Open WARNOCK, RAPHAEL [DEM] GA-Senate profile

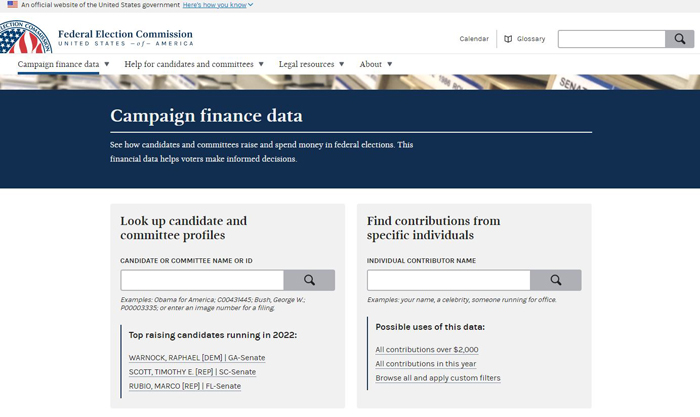(197, 358)
